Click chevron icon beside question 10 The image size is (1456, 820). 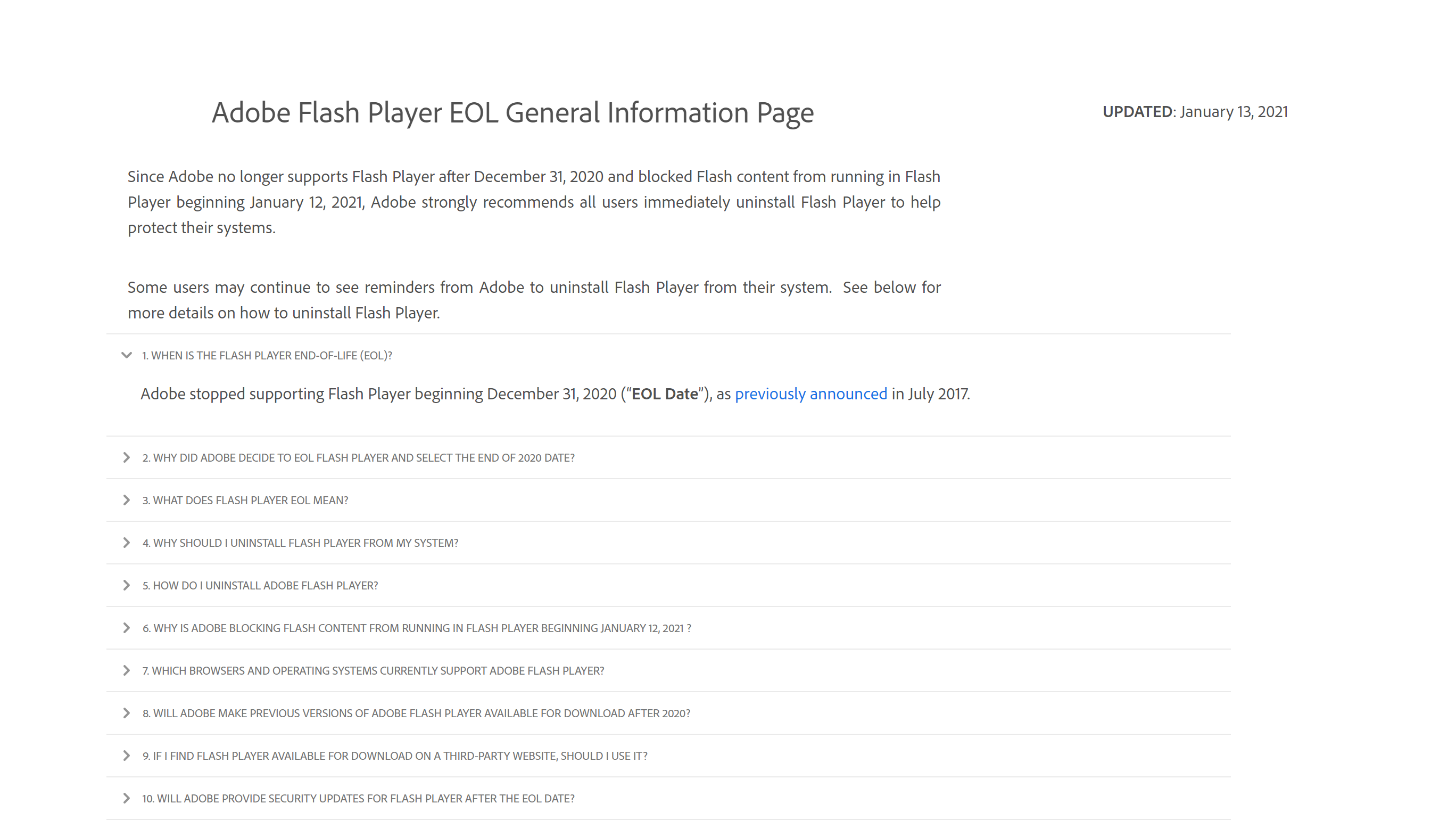[127, 798]
